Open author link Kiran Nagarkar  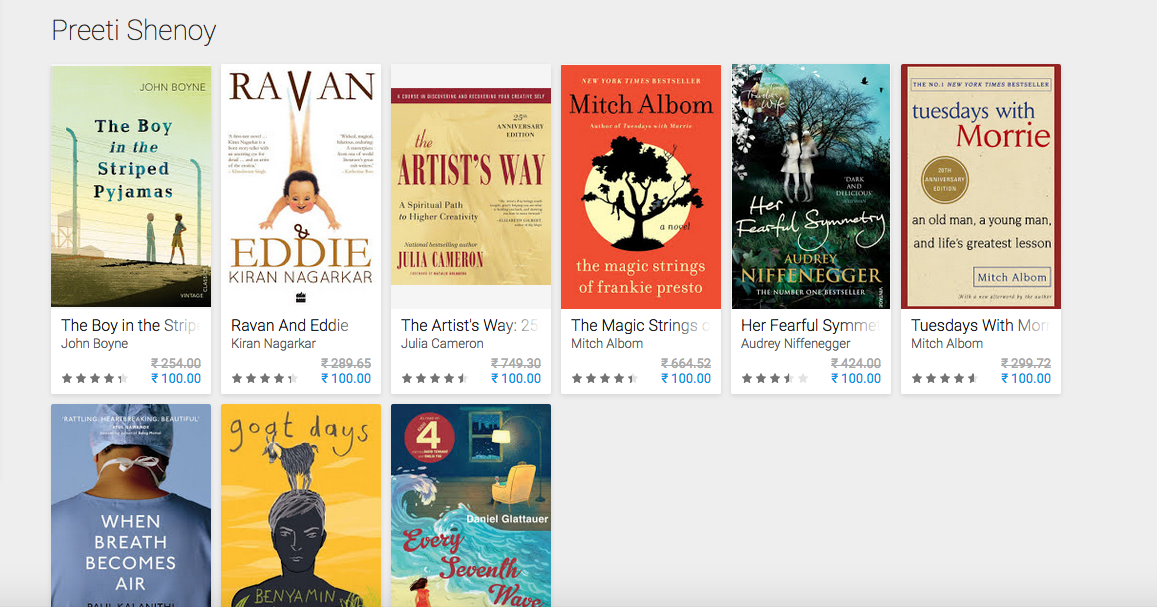[273, 344]
